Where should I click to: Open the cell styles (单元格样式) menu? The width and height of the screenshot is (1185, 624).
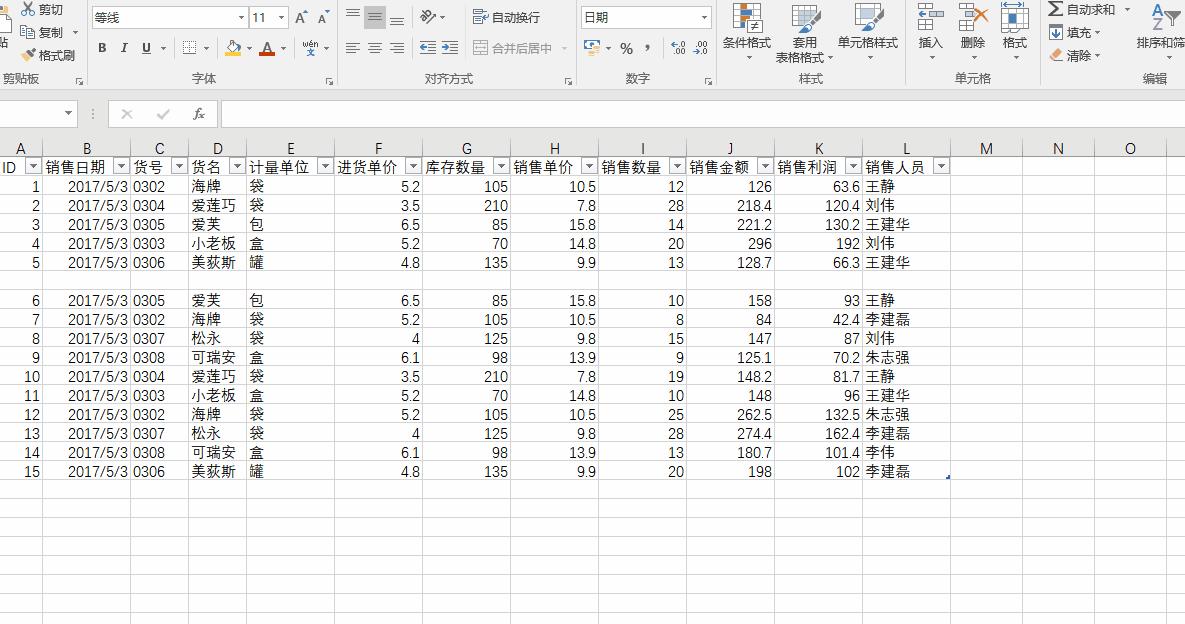(868, 32)
